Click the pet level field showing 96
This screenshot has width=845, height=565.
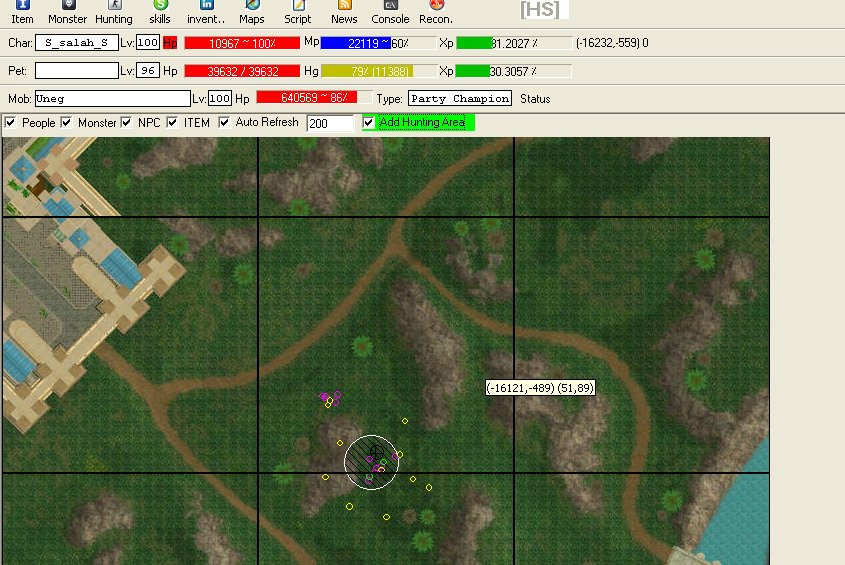pos(148,71)
